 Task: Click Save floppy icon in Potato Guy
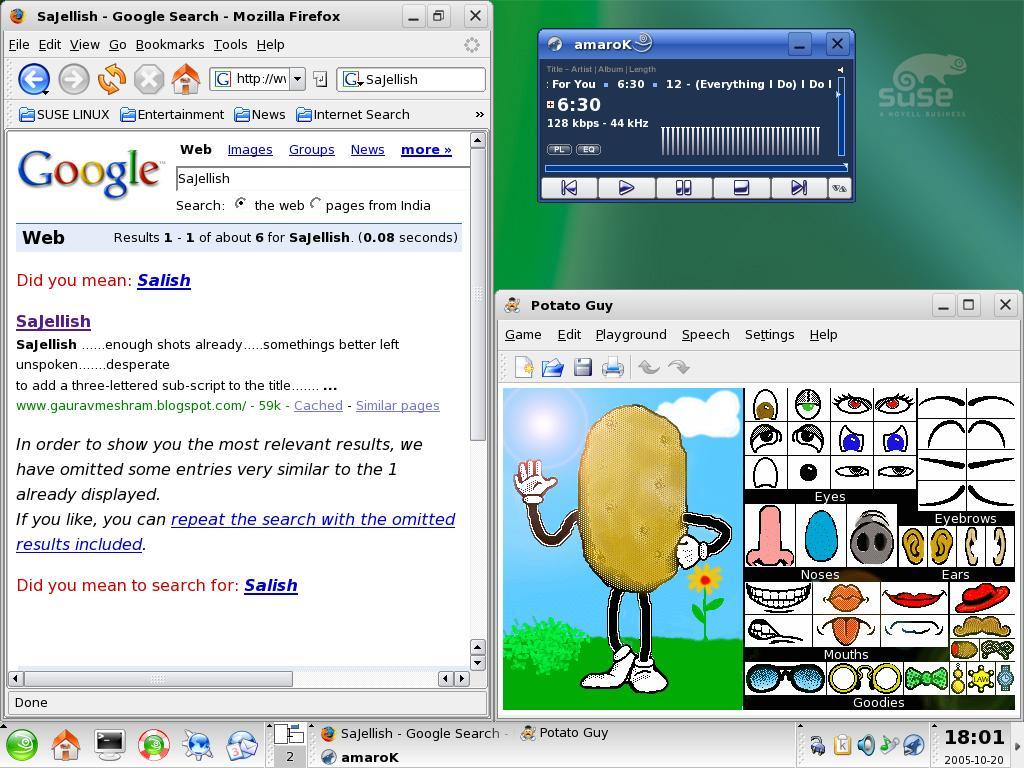583,367
